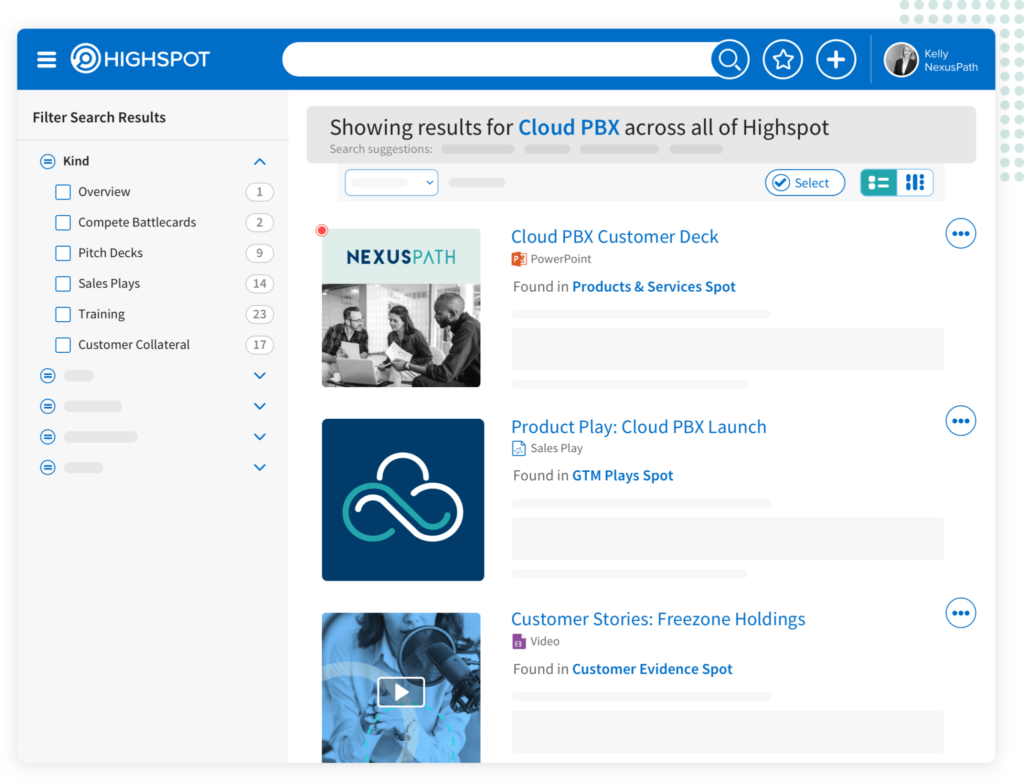This screenshot has width=1024, height=782.
Task: Open favorites with the star icon
Action: tap(783, 60)
